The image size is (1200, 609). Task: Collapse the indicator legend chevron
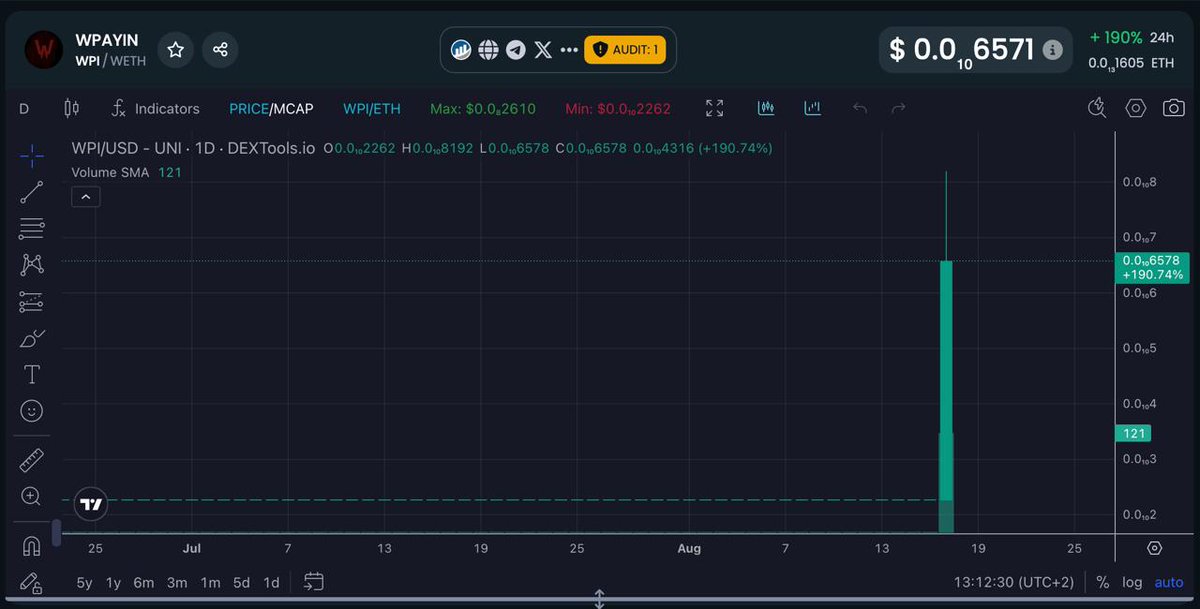[x=85, y=198]
